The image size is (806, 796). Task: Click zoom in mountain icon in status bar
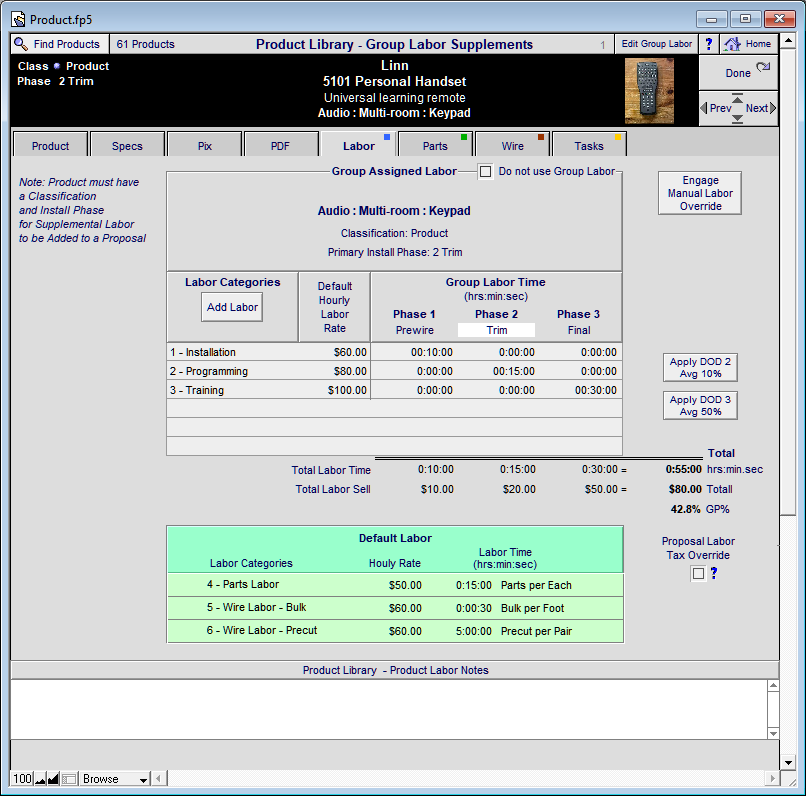[53, 779]
